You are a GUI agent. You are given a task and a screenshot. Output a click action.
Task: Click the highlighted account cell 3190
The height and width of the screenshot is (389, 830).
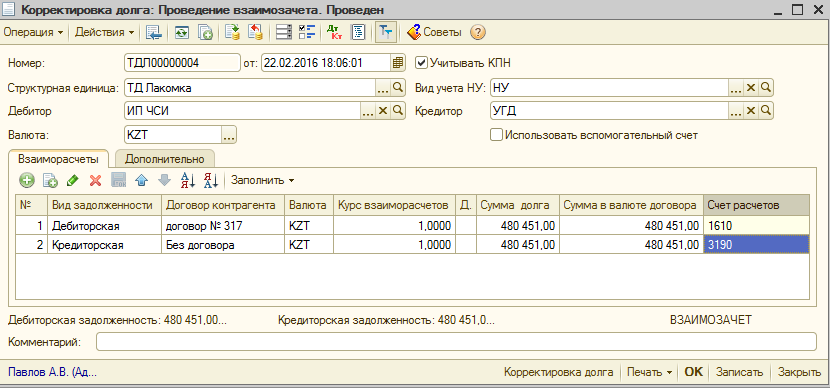pos(756,245)
